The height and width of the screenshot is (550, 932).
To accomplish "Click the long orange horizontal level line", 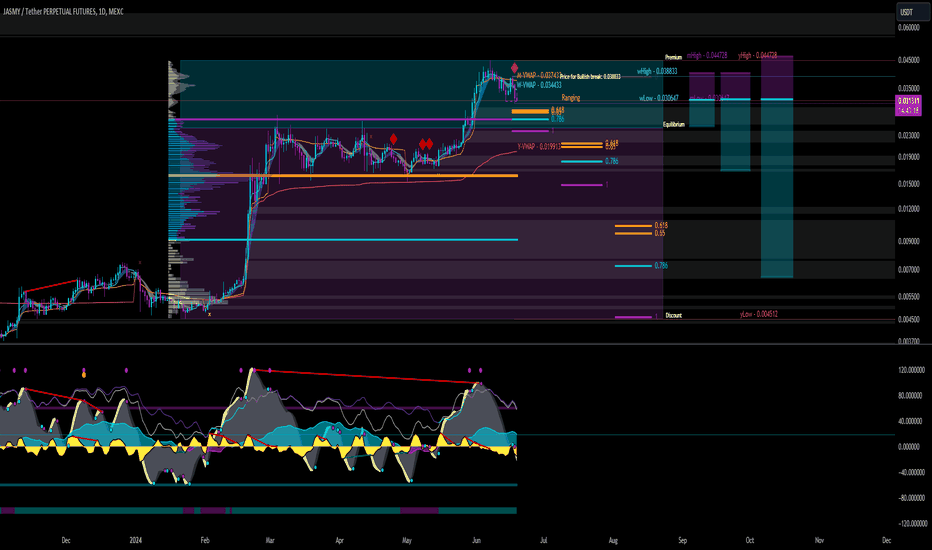I will point(343,175).
